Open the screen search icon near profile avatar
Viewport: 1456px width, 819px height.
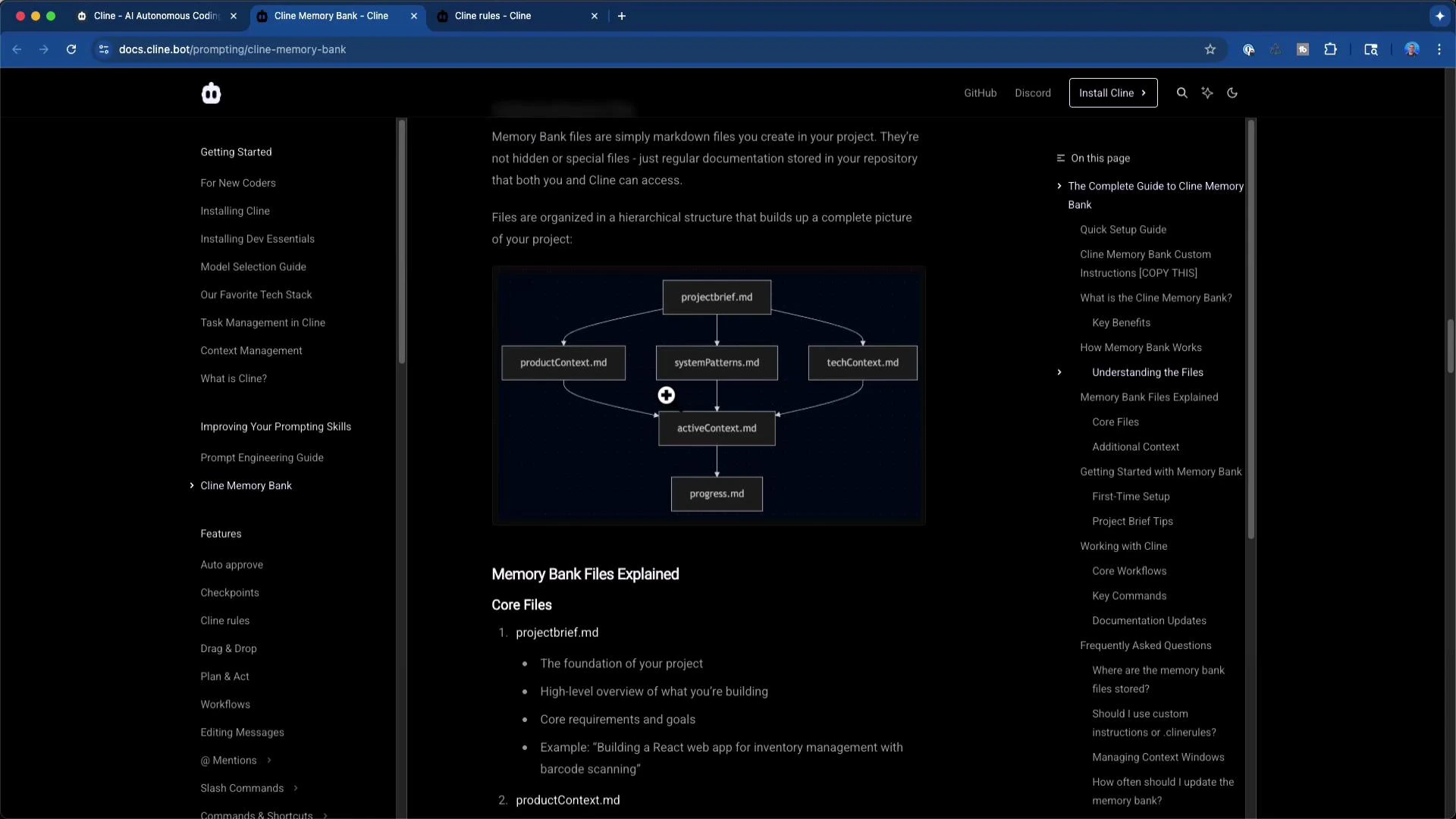1370,49
